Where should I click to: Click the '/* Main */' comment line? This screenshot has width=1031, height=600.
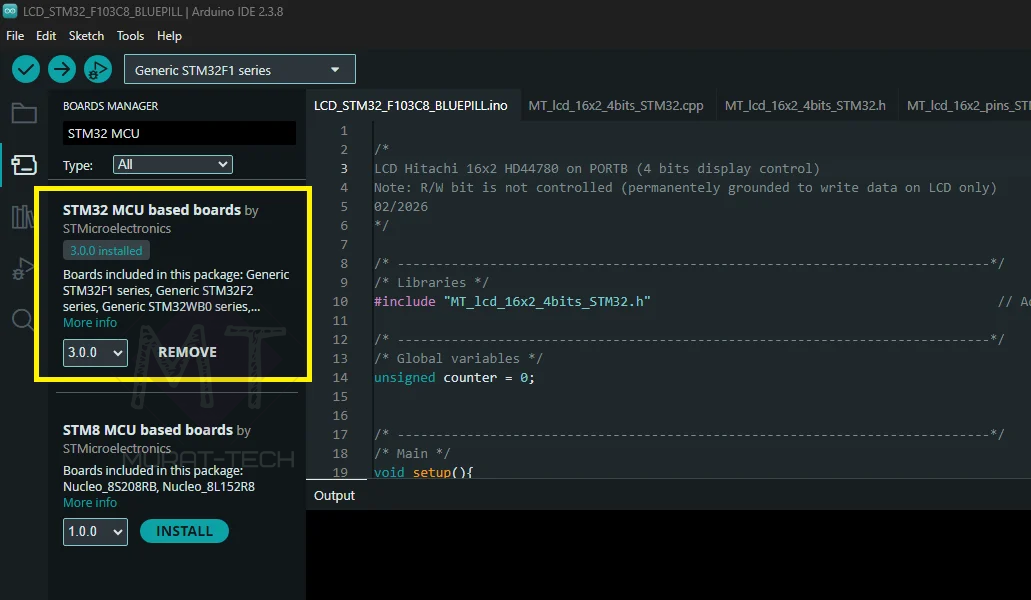412,453
